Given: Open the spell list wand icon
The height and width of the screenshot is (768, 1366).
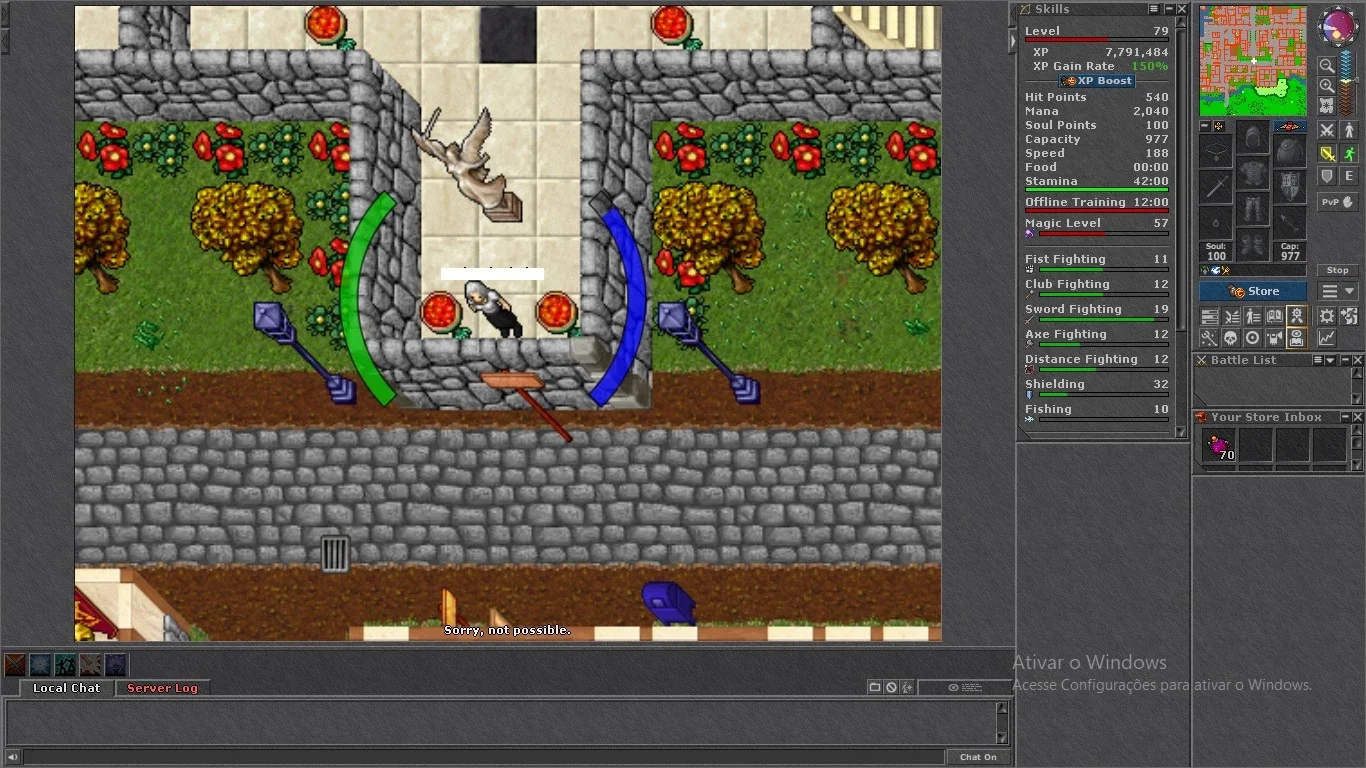Looking at the screenshot, I should (x=1208, y=336).
